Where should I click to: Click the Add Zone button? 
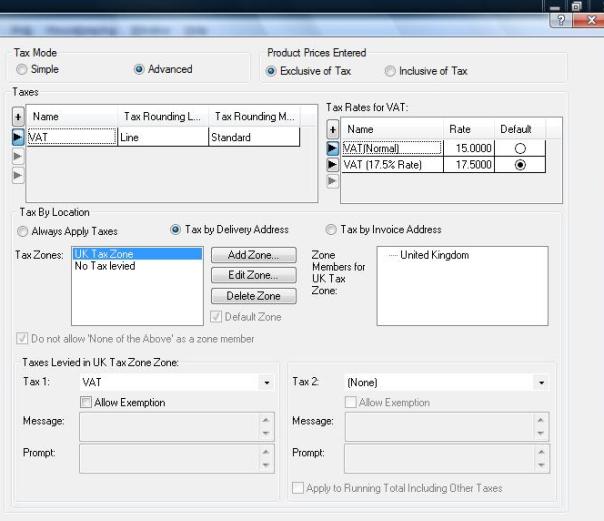click(253, 256)
